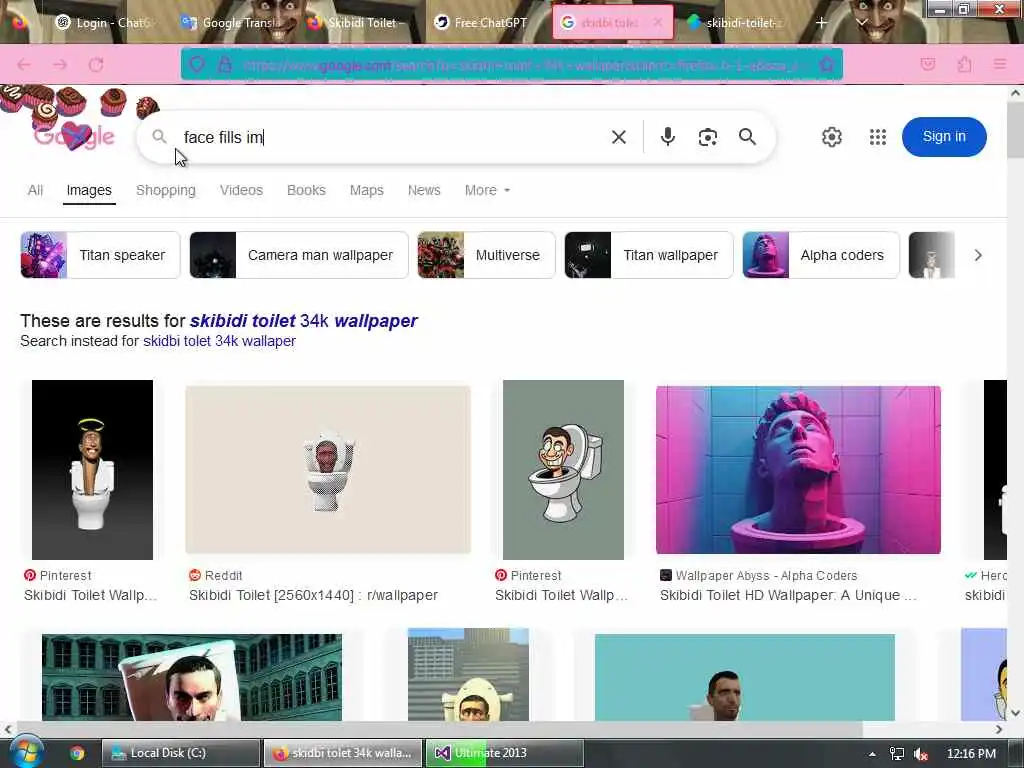Open Firefox application menu

[x=999, y=64]
